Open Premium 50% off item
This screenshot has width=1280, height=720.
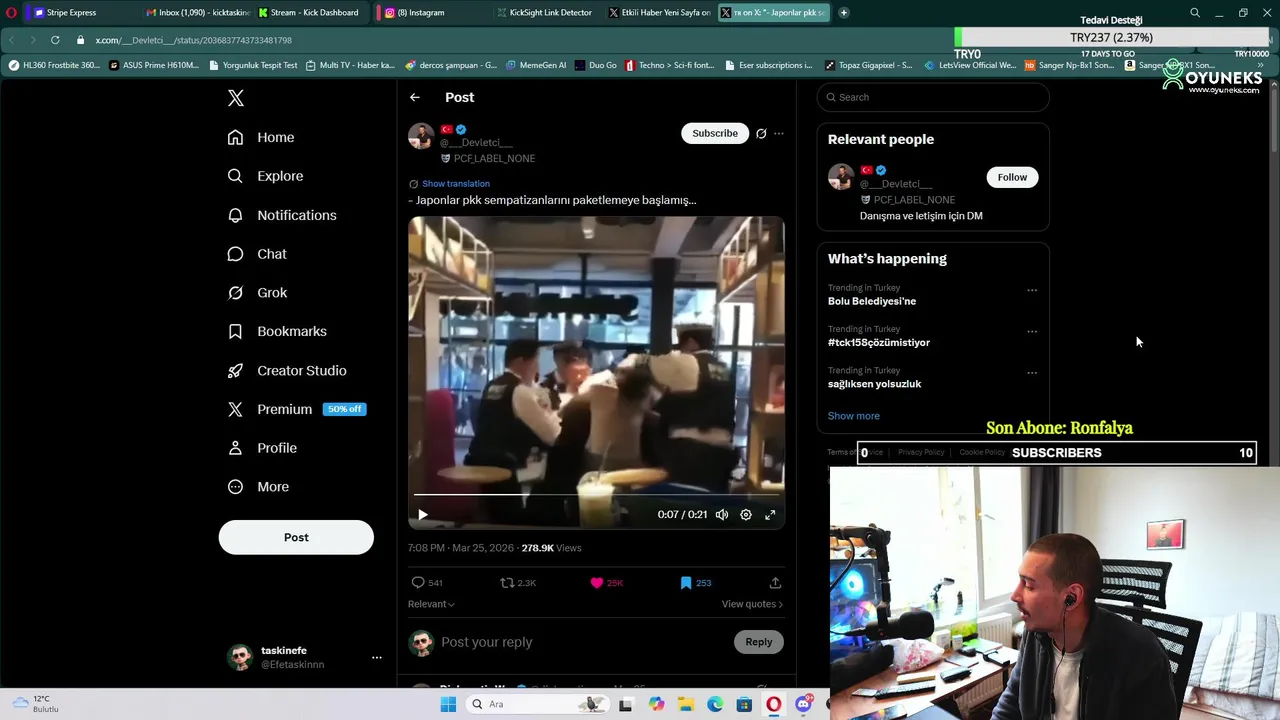296,409
